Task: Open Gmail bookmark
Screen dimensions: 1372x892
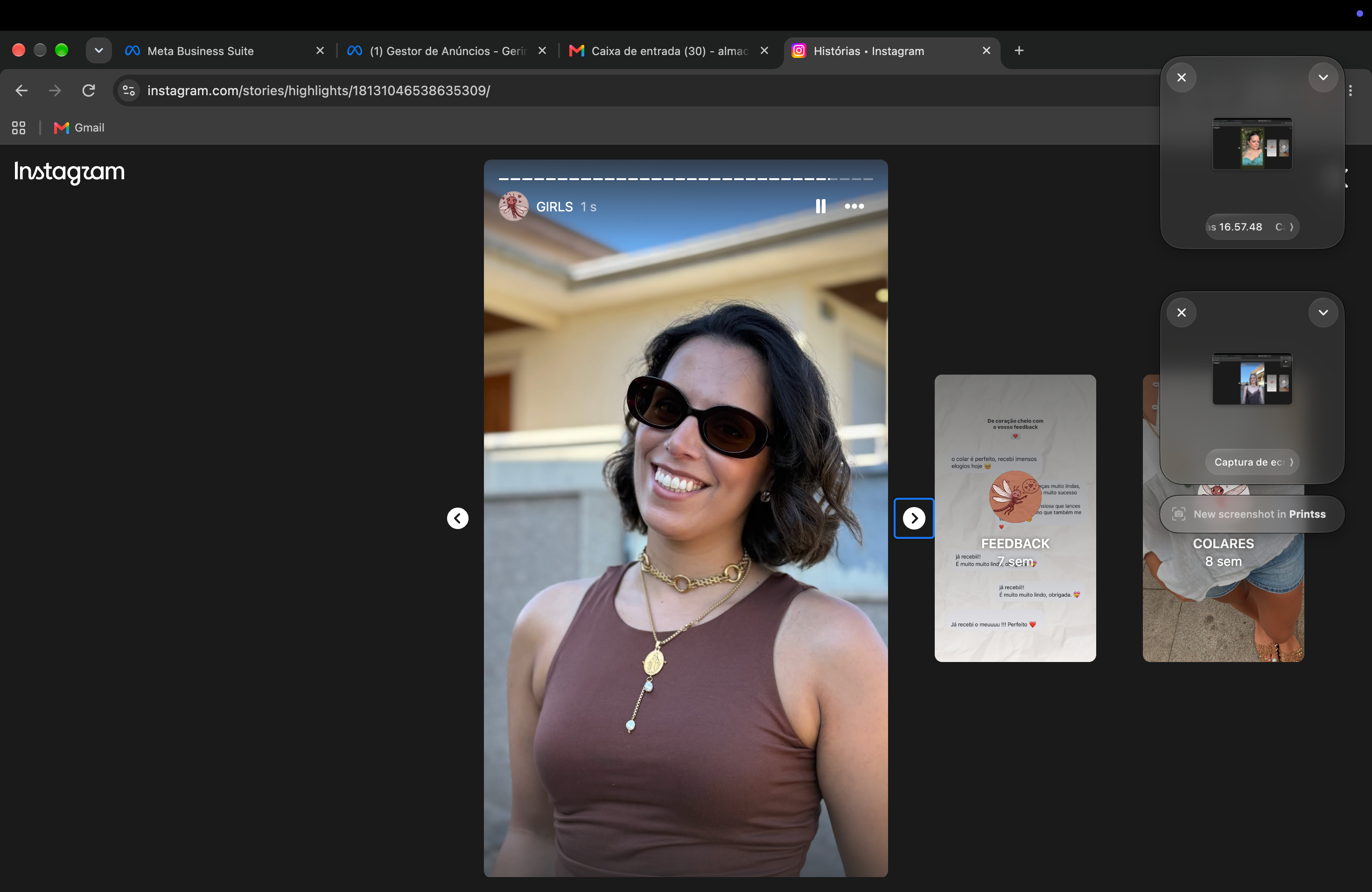Action: pos(79,128)
